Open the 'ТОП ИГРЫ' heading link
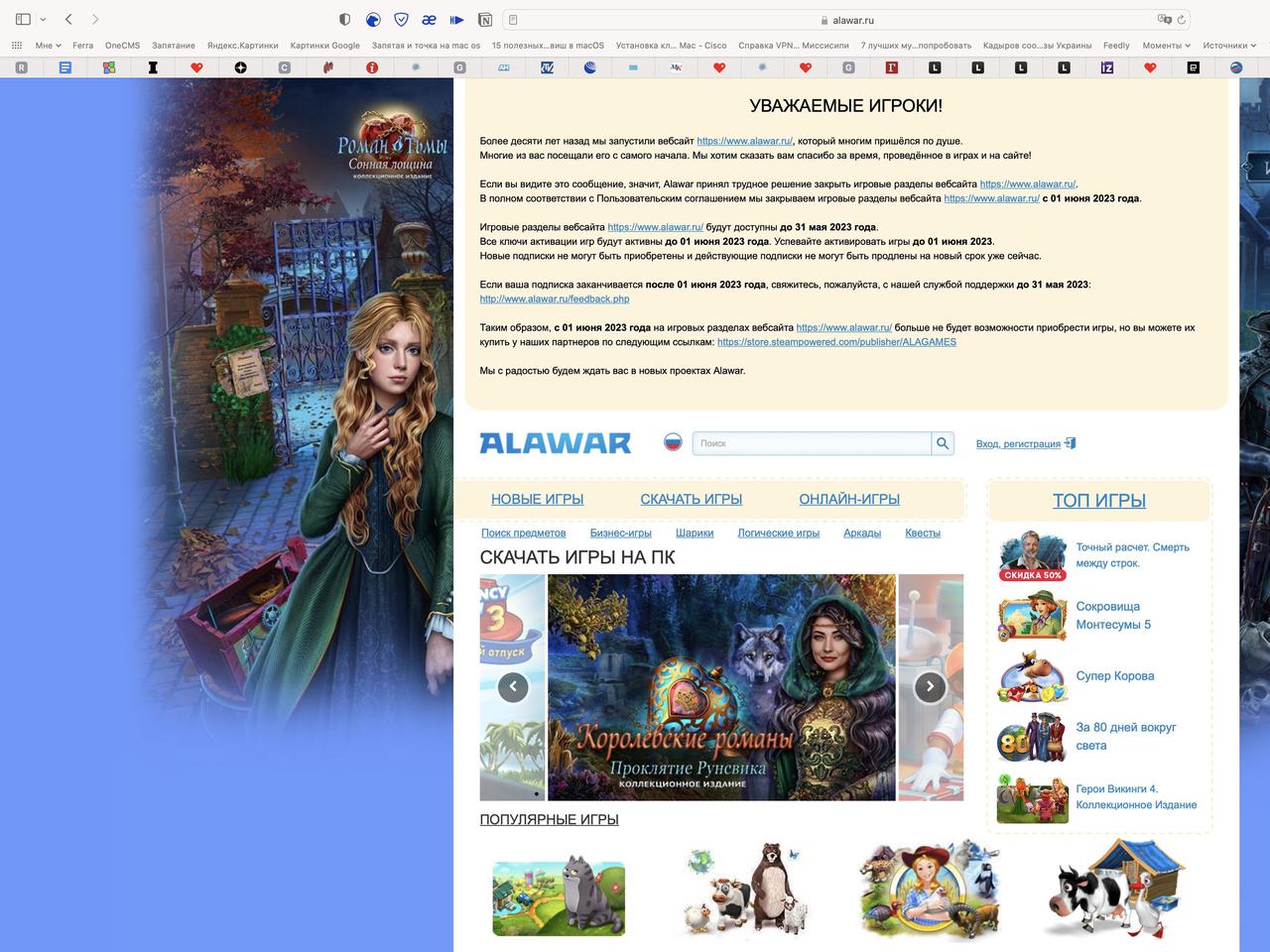Screen dimensions: 1270x952 pos(1099,501)
